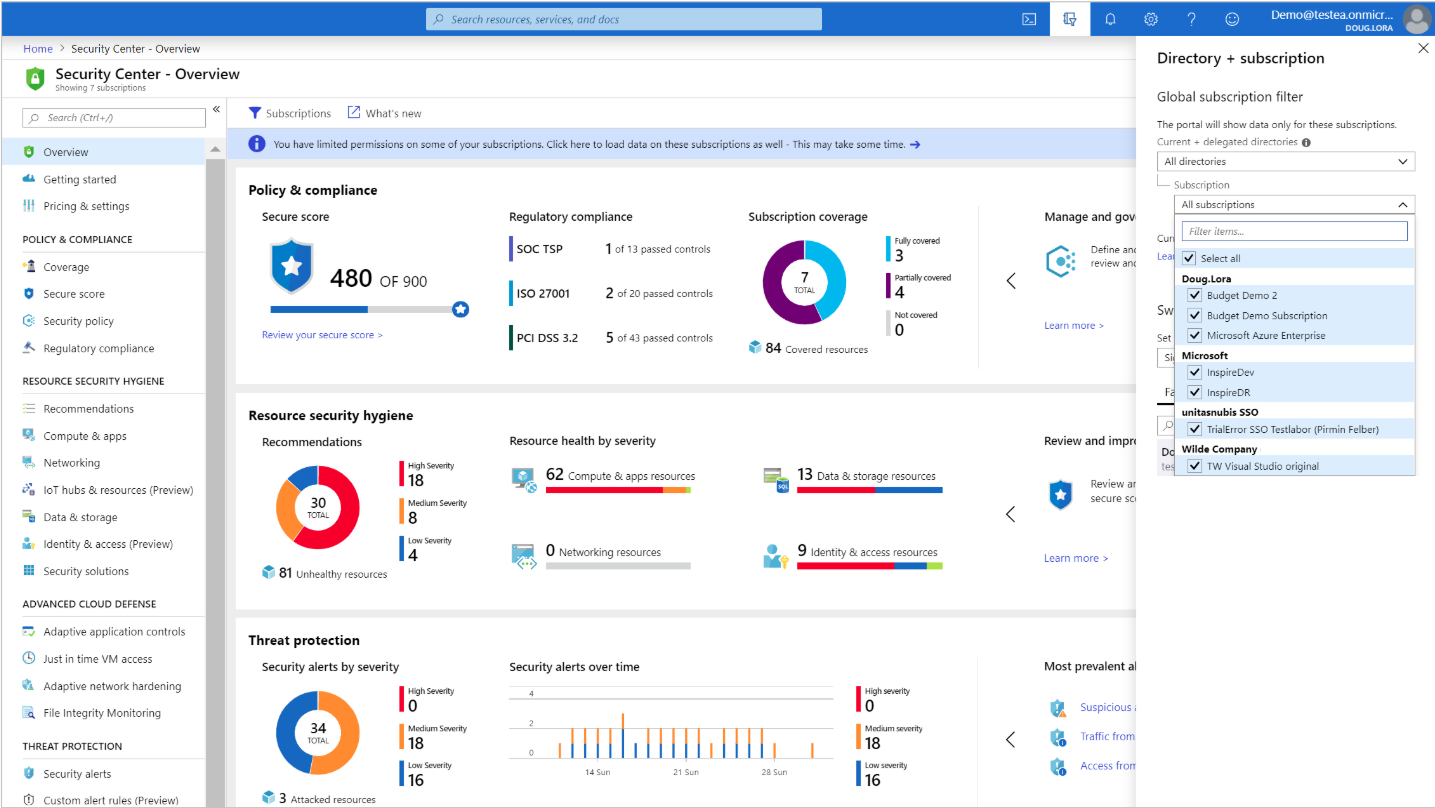Open the feedback smiley icon
The image size is (1435, 808).
(1232, 19)
